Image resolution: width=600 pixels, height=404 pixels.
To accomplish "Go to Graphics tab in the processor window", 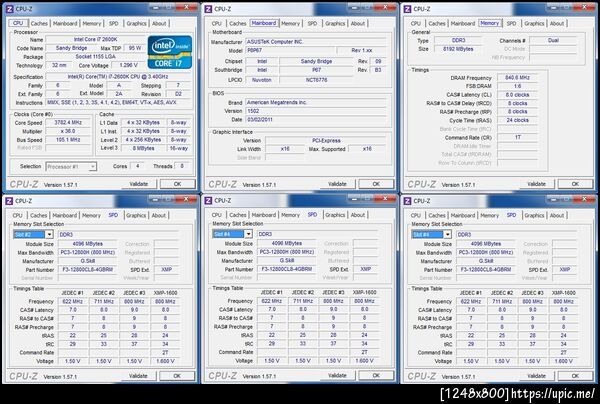I will tap(136, 23).
